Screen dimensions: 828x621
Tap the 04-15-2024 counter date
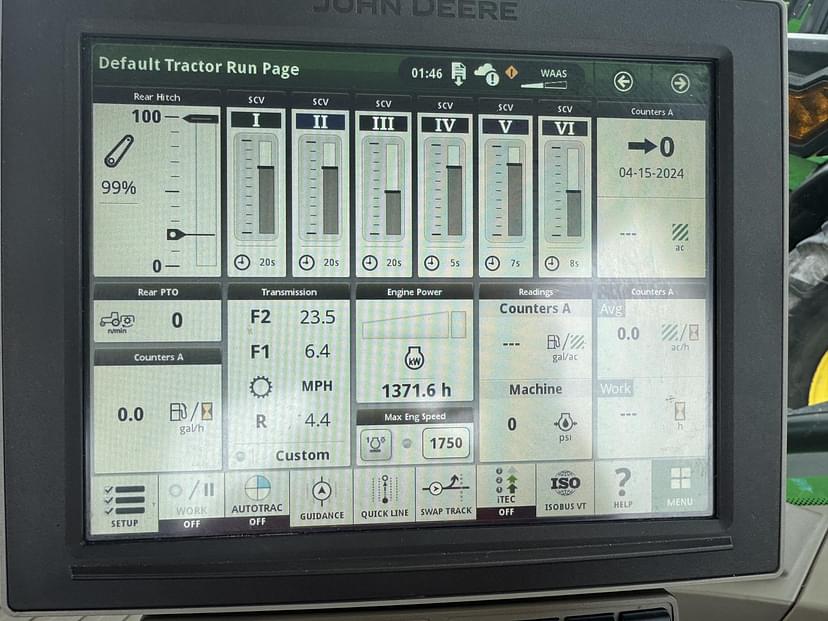(x=651, y=173)
